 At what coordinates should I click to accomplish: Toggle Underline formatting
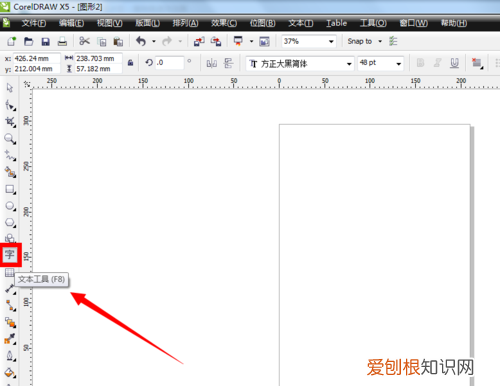(454, 63)
